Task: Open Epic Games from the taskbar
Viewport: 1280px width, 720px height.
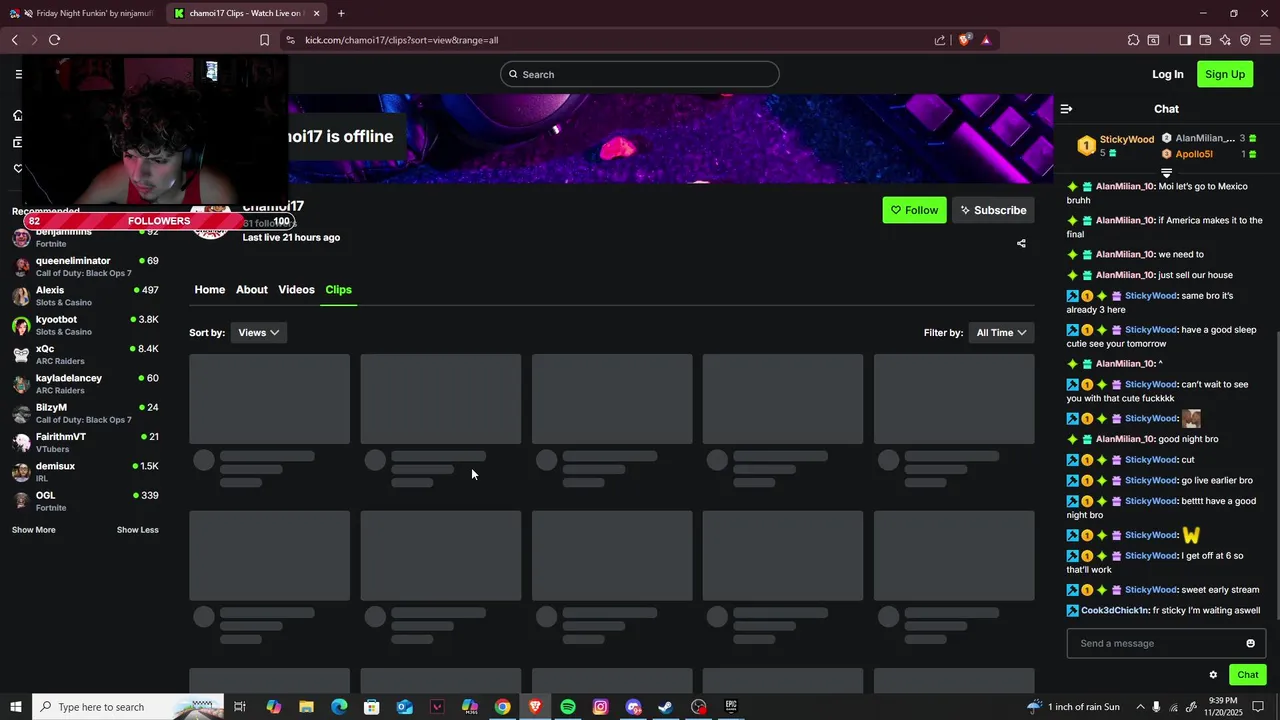Action: click(x=731, y=707)
